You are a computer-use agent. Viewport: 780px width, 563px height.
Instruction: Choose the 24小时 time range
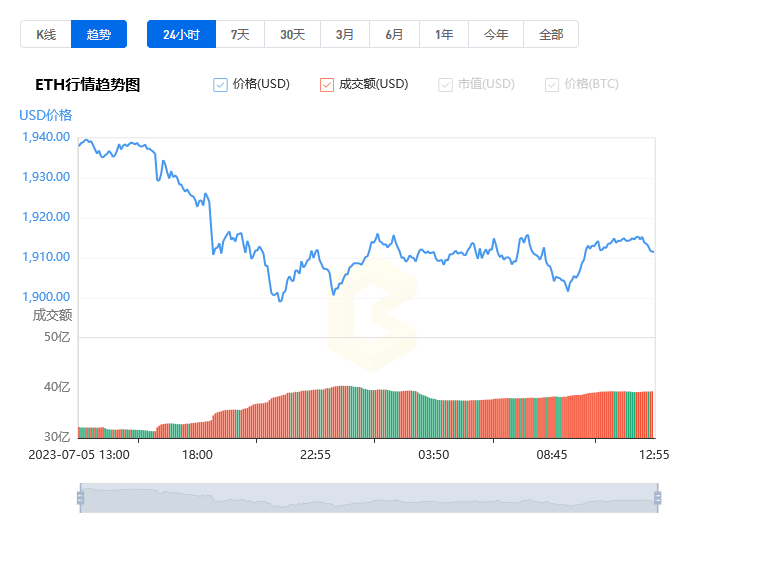pyautogui.click(x=182, y=34)
